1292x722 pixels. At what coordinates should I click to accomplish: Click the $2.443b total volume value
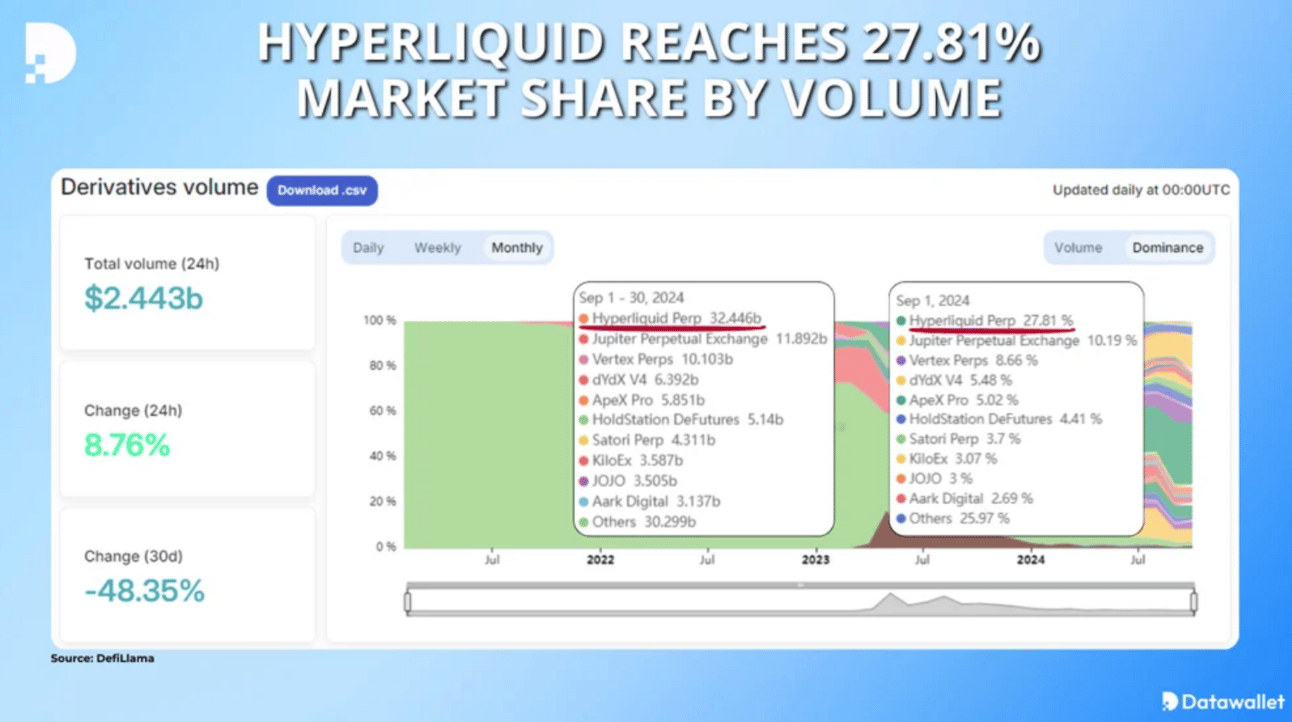(144, 298)
